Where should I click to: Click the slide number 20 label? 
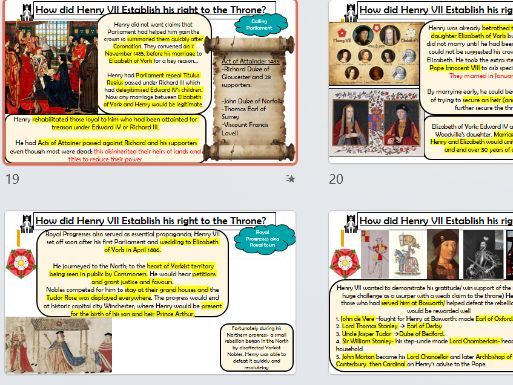tap(336, 179)
